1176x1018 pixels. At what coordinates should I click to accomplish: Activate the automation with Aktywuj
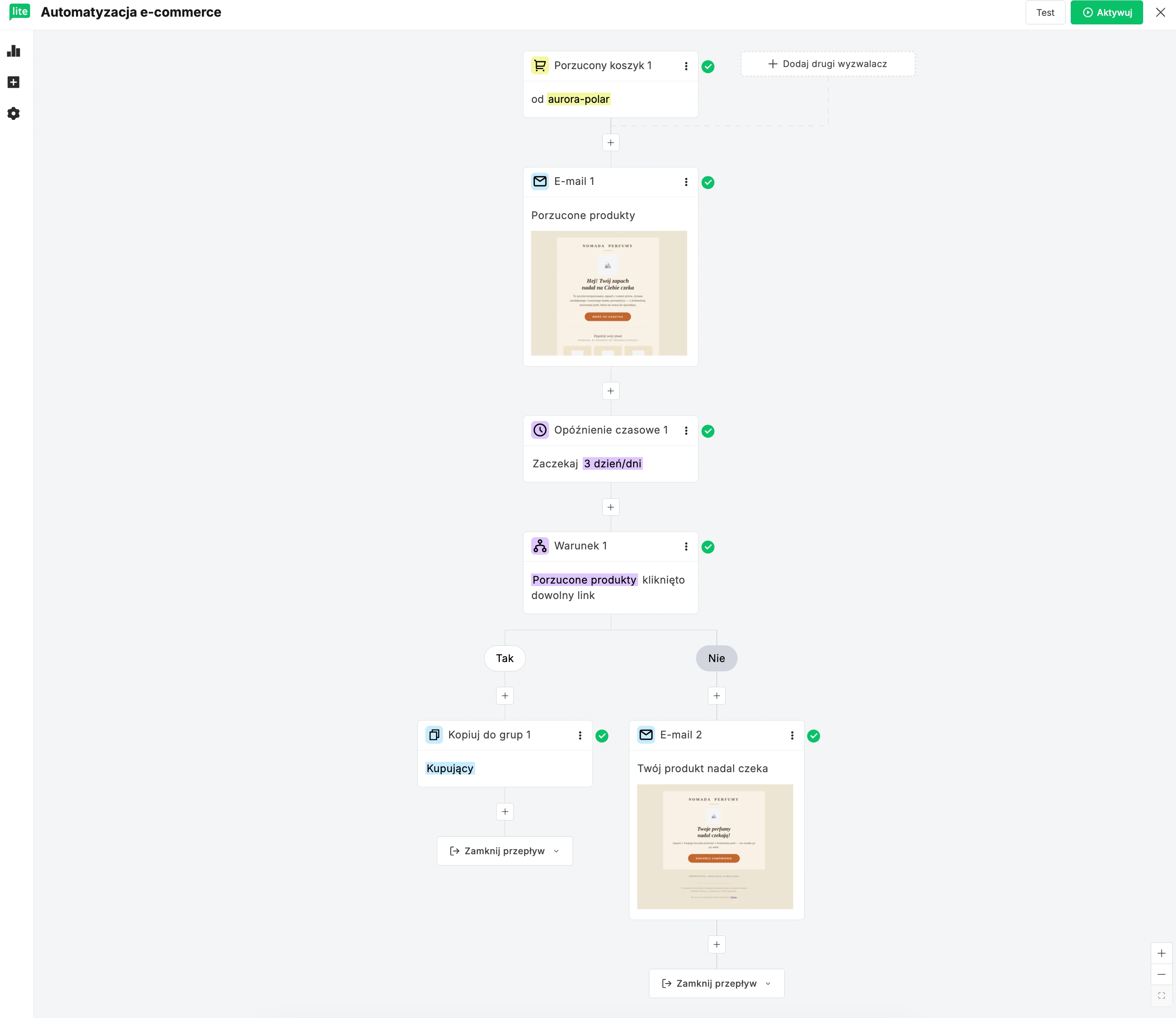coord(1107,13)
